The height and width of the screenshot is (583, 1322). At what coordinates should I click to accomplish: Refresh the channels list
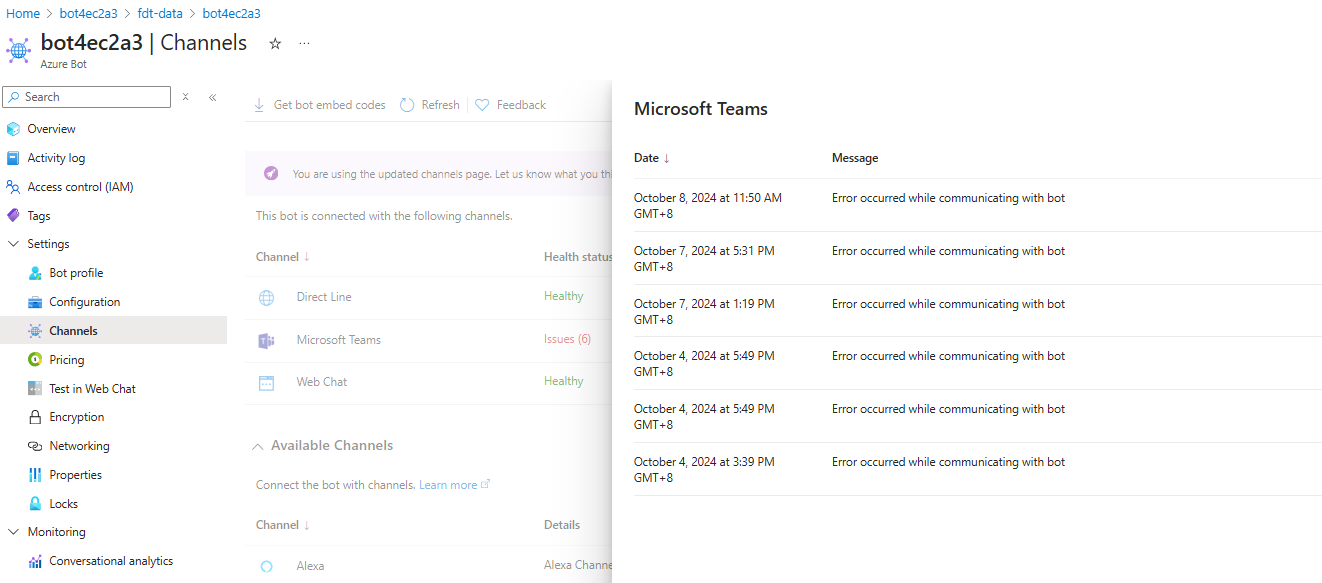[430, 105]
